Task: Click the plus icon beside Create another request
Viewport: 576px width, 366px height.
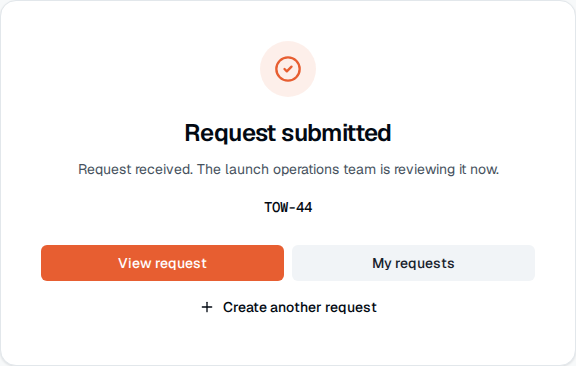Action: pyautogui.click(x=207, y=307)
